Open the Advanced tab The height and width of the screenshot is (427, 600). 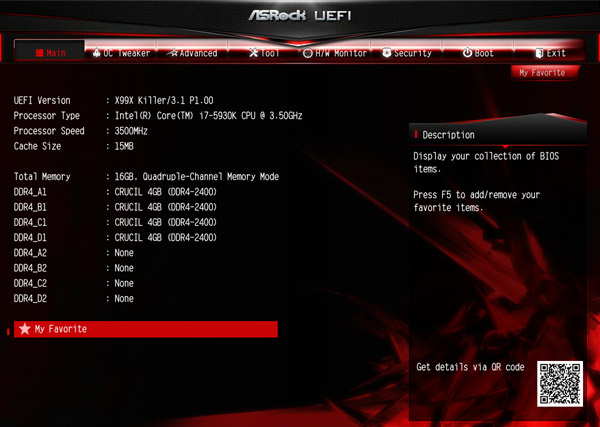pyautogui.click(x=192, y=52)
